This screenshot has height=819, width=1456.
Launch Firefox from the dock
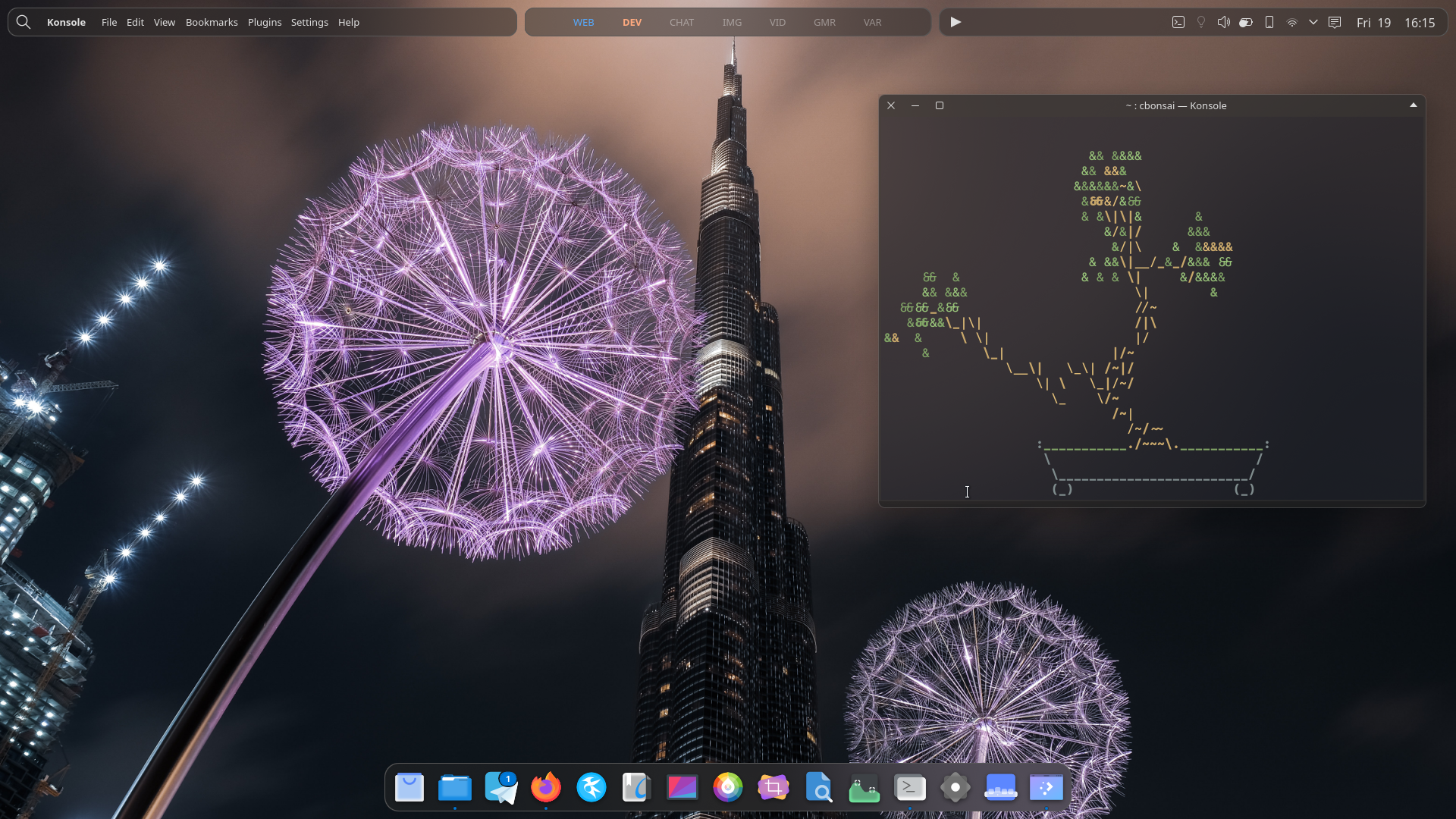click(546, 787)
